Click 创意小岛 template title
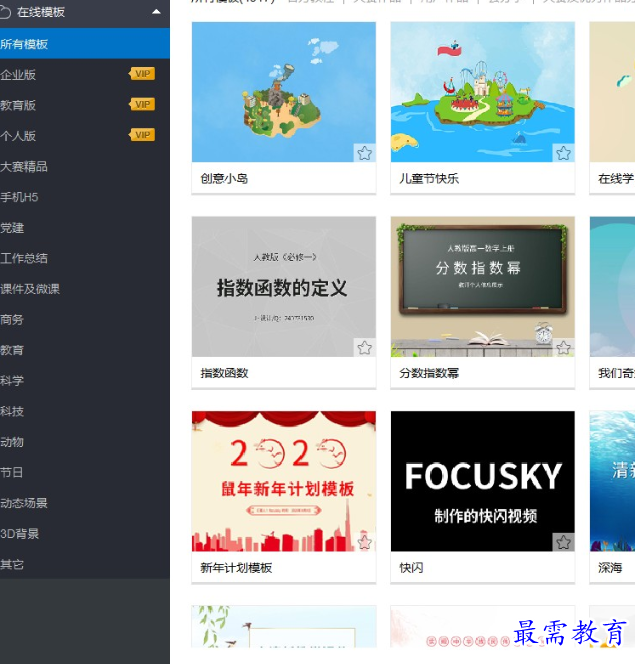This screenshot has height=664, width=635. [x=224, y=178]
